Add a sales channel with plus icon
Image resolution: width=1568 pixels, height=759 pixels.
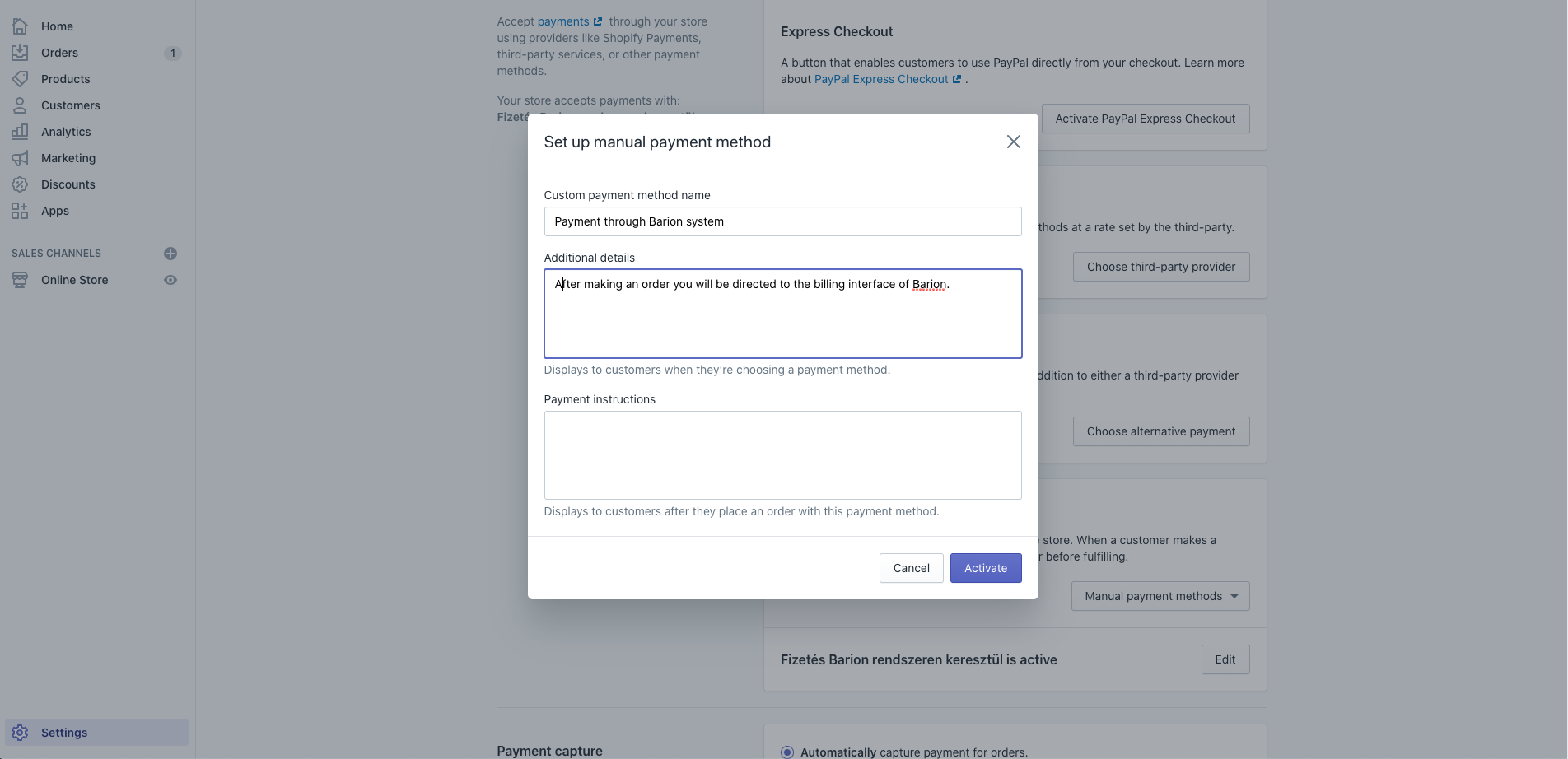pyautogui.click(x=170, y=254)
